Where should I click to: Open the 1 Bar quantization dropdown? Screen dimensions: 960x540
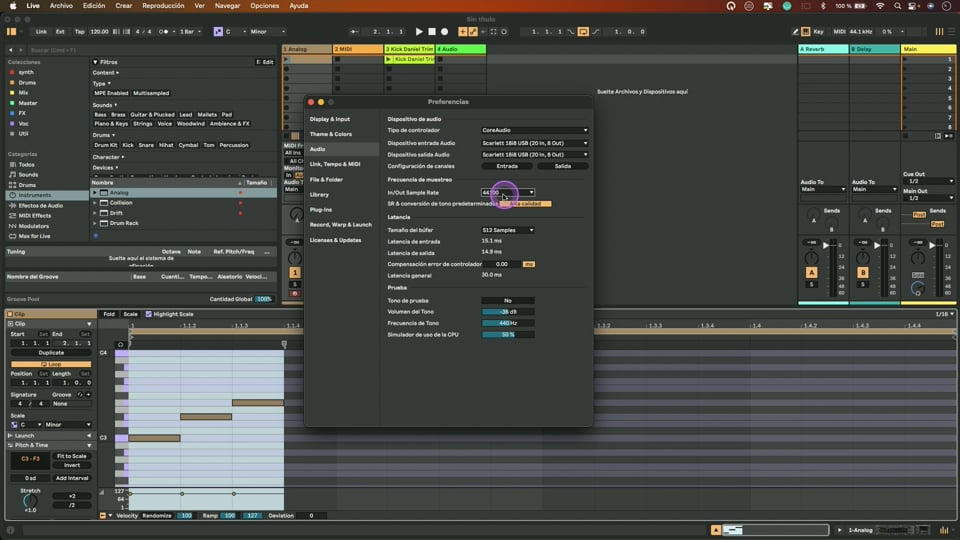pyautogui.click(x=190, y=31)
